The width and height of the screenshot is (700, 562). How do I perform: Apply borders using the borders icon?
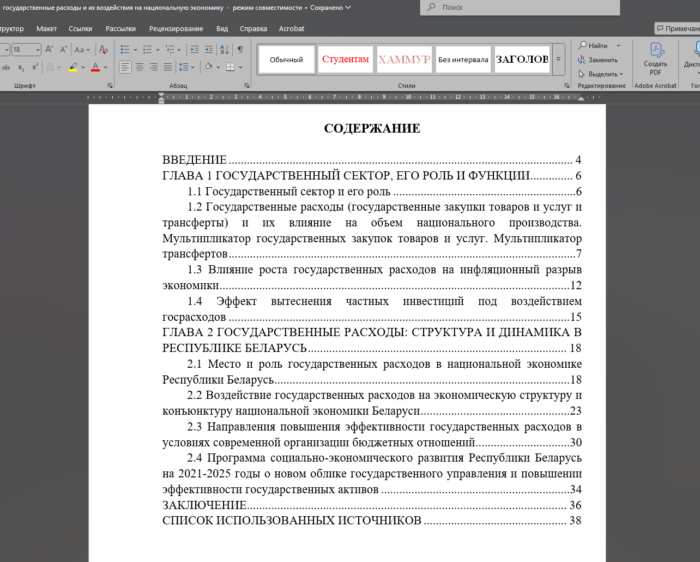[230, 67]
